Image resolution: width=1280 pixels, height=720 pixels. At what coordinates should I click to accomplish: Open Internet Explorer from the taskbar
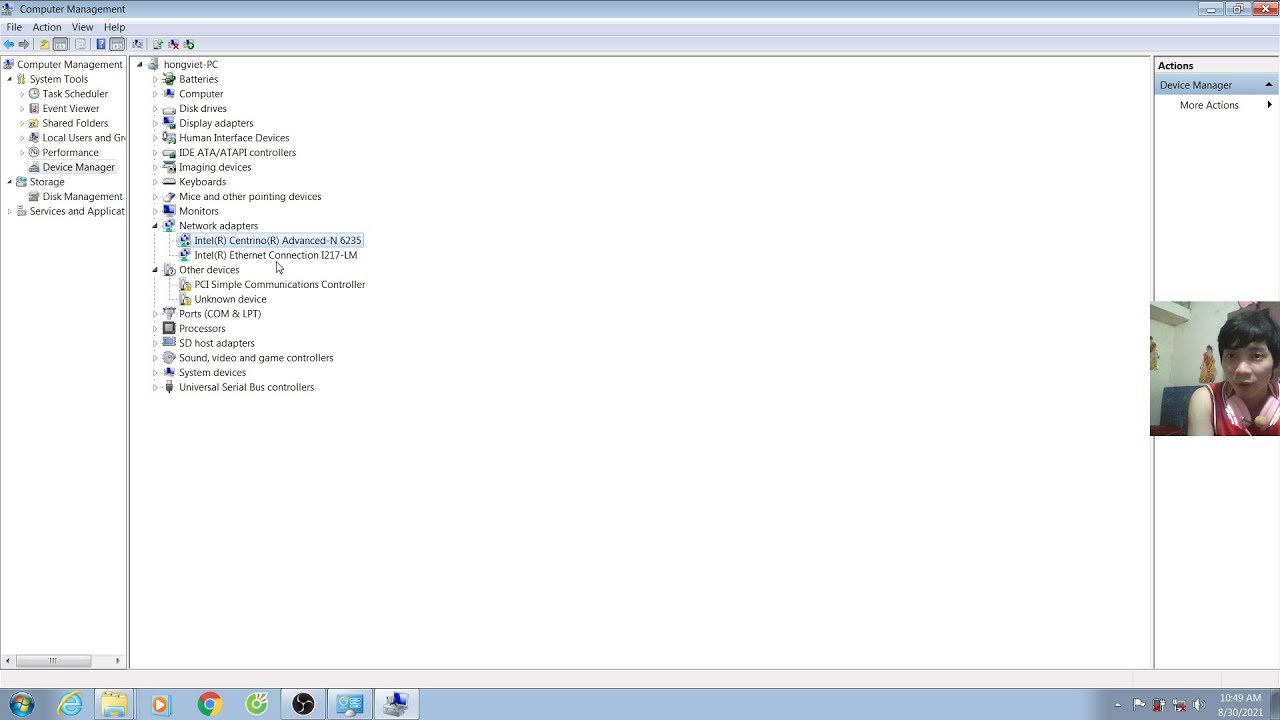(70, 705)
